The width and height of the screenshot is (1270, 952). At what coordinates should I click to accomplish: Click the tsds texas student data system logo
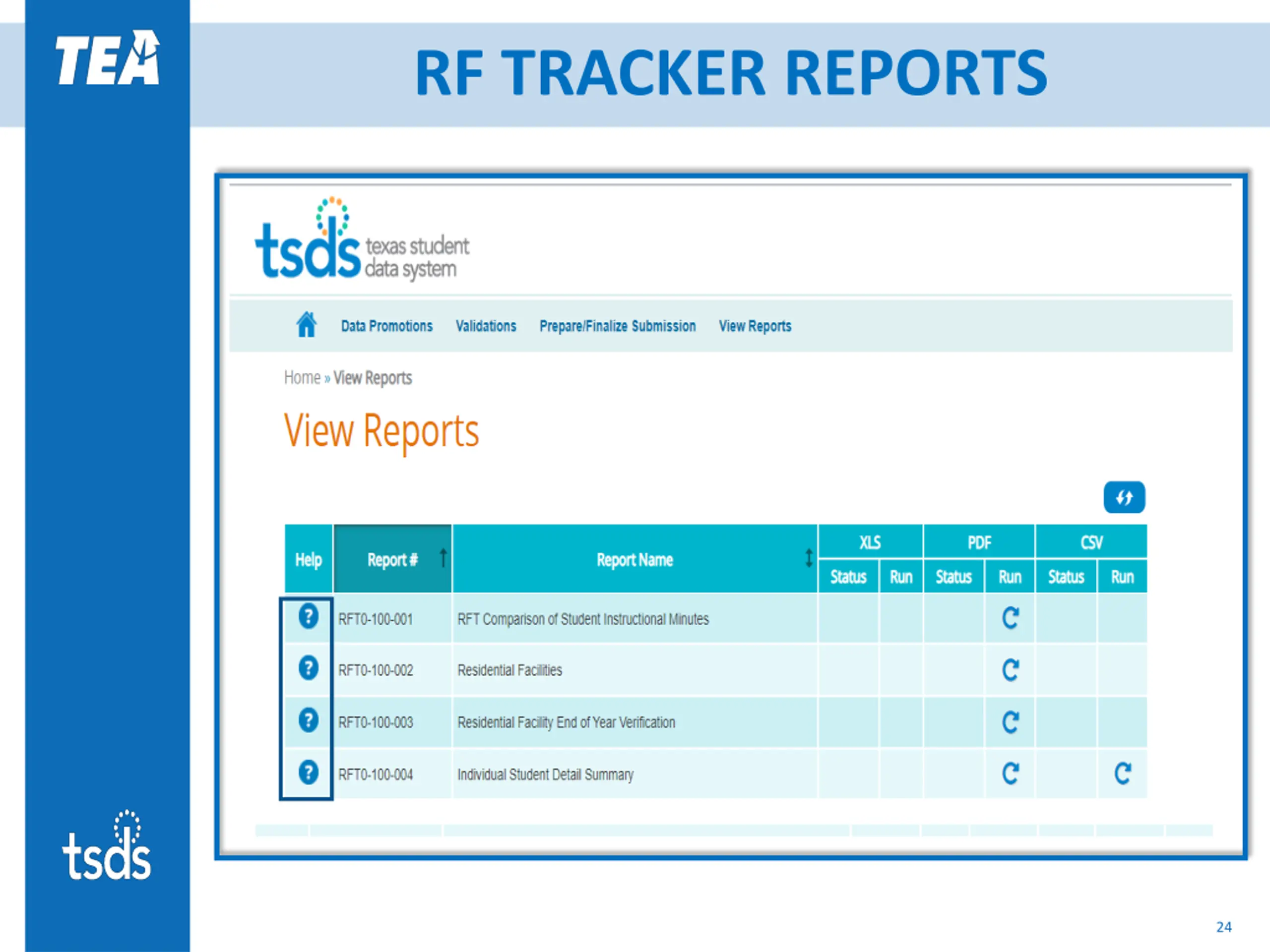point(362,238)
